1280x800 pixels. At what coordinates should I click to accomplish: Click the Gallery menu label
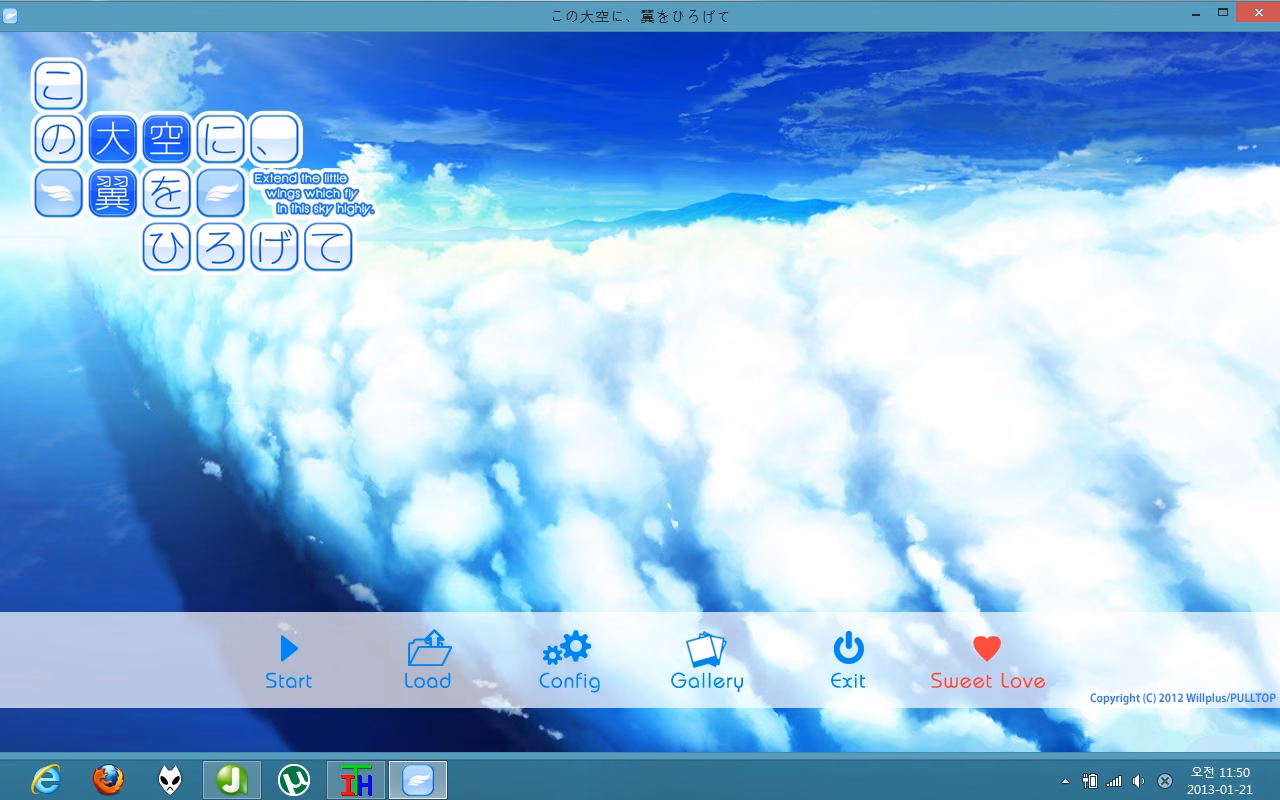(707, 682)
